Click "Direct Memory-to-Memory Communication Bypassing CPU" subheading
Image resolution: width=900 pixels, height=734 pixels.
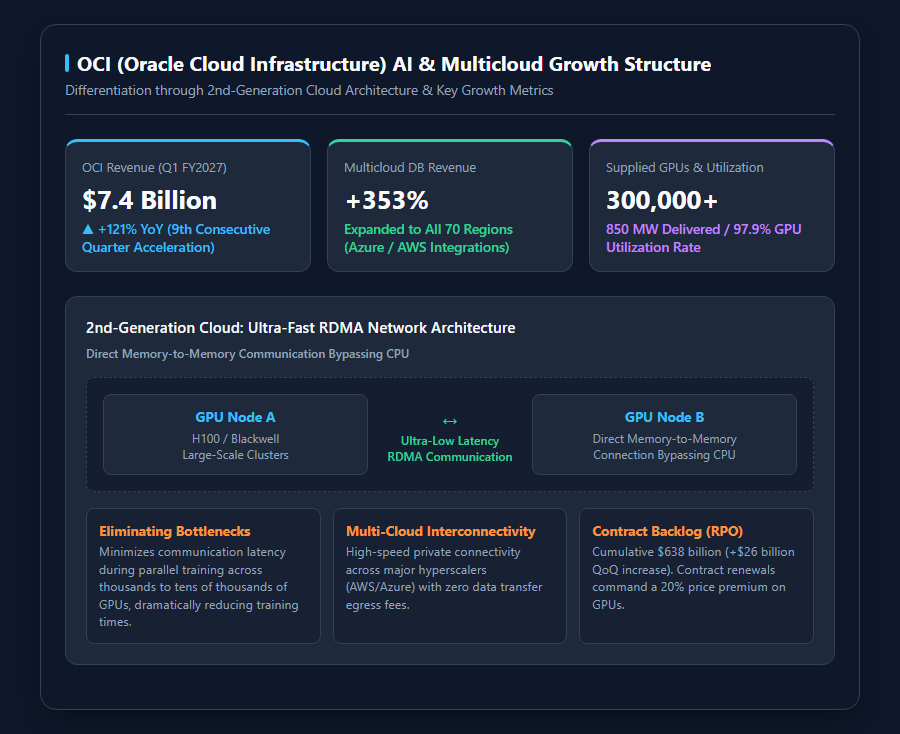coord(247,354)
